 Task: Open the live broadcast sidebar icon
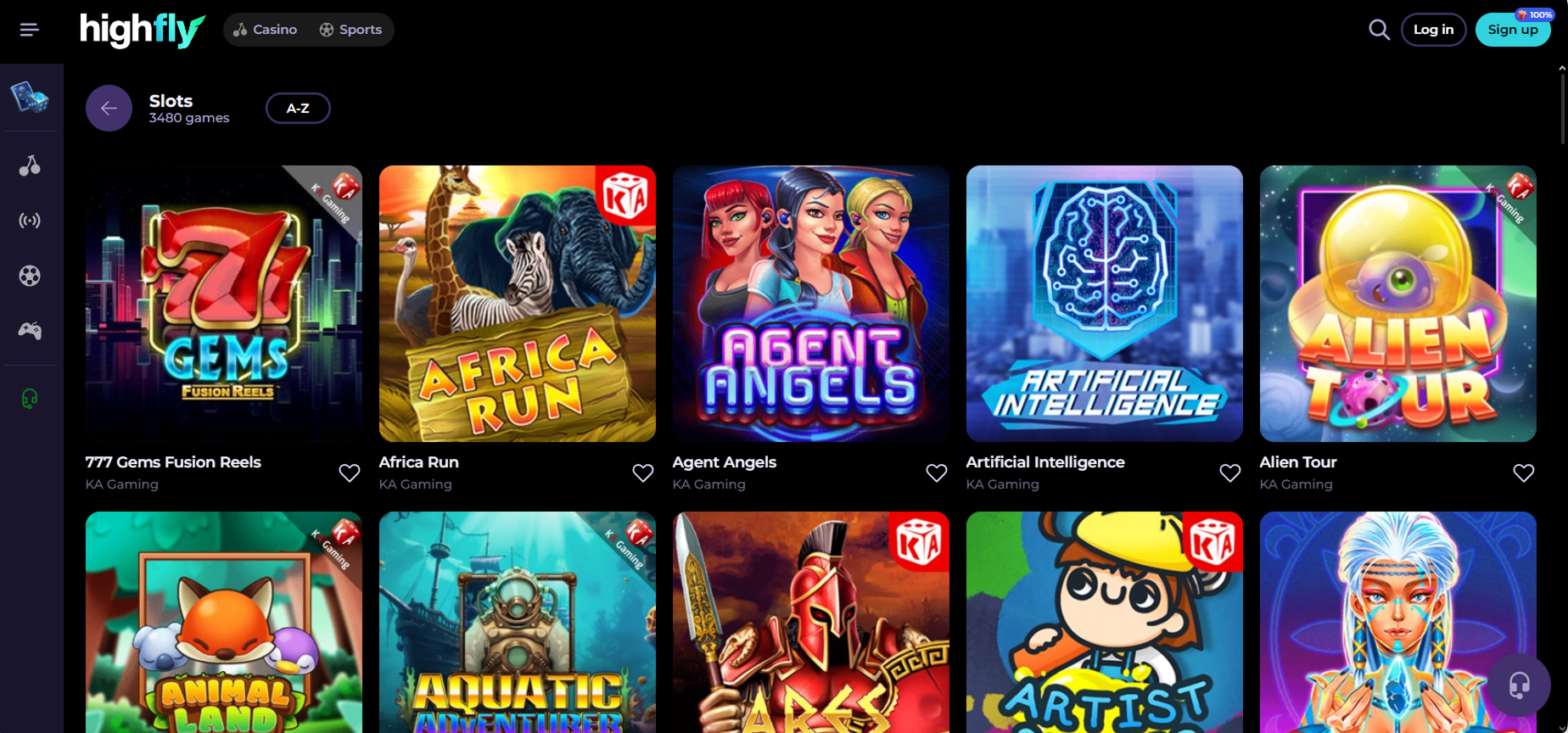pyautogui.click(x=30, y=221)
